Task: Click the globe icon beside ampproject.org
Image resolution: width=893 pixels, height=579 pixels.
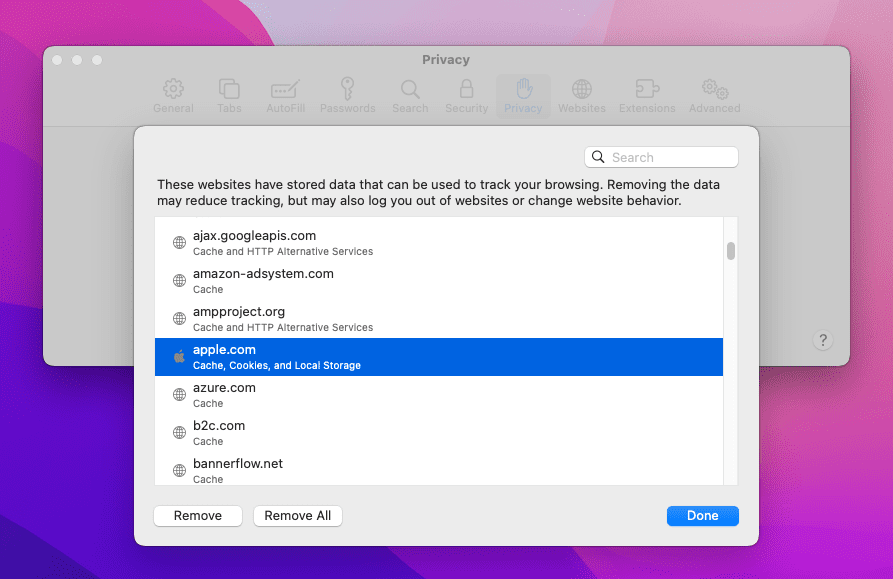Action: (179, 318)
